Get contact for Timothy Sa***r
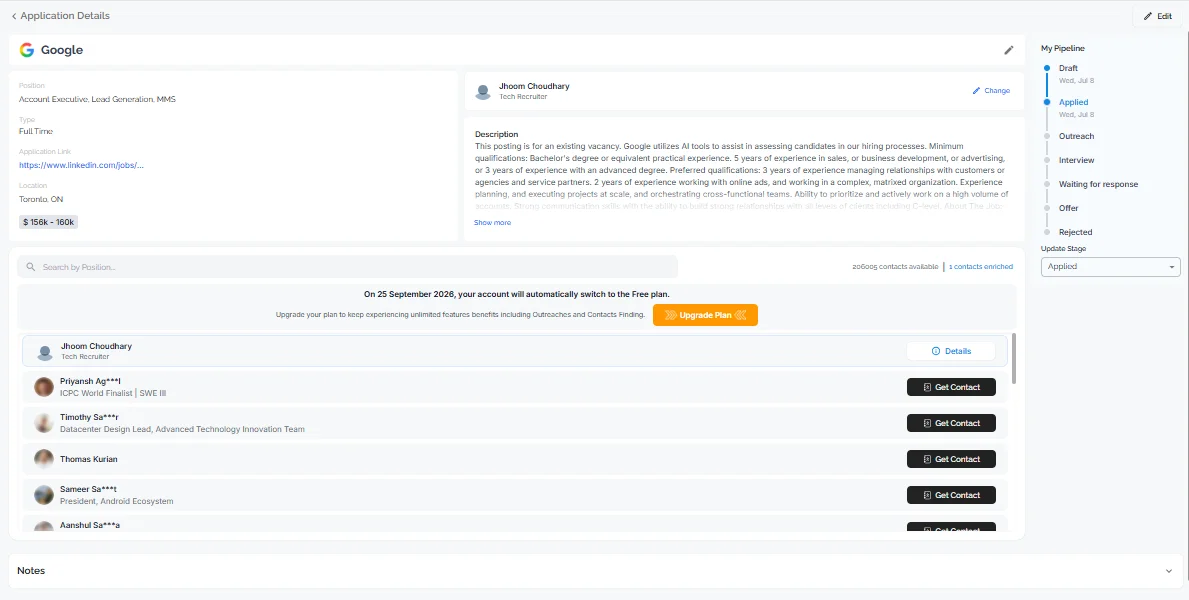 click(951, 423)
